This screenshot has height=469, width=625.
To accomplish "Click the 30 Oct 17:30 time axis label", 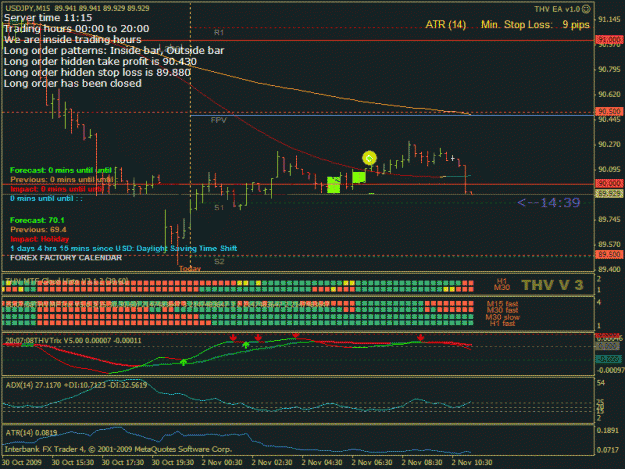I will click(x=123, y=462).
